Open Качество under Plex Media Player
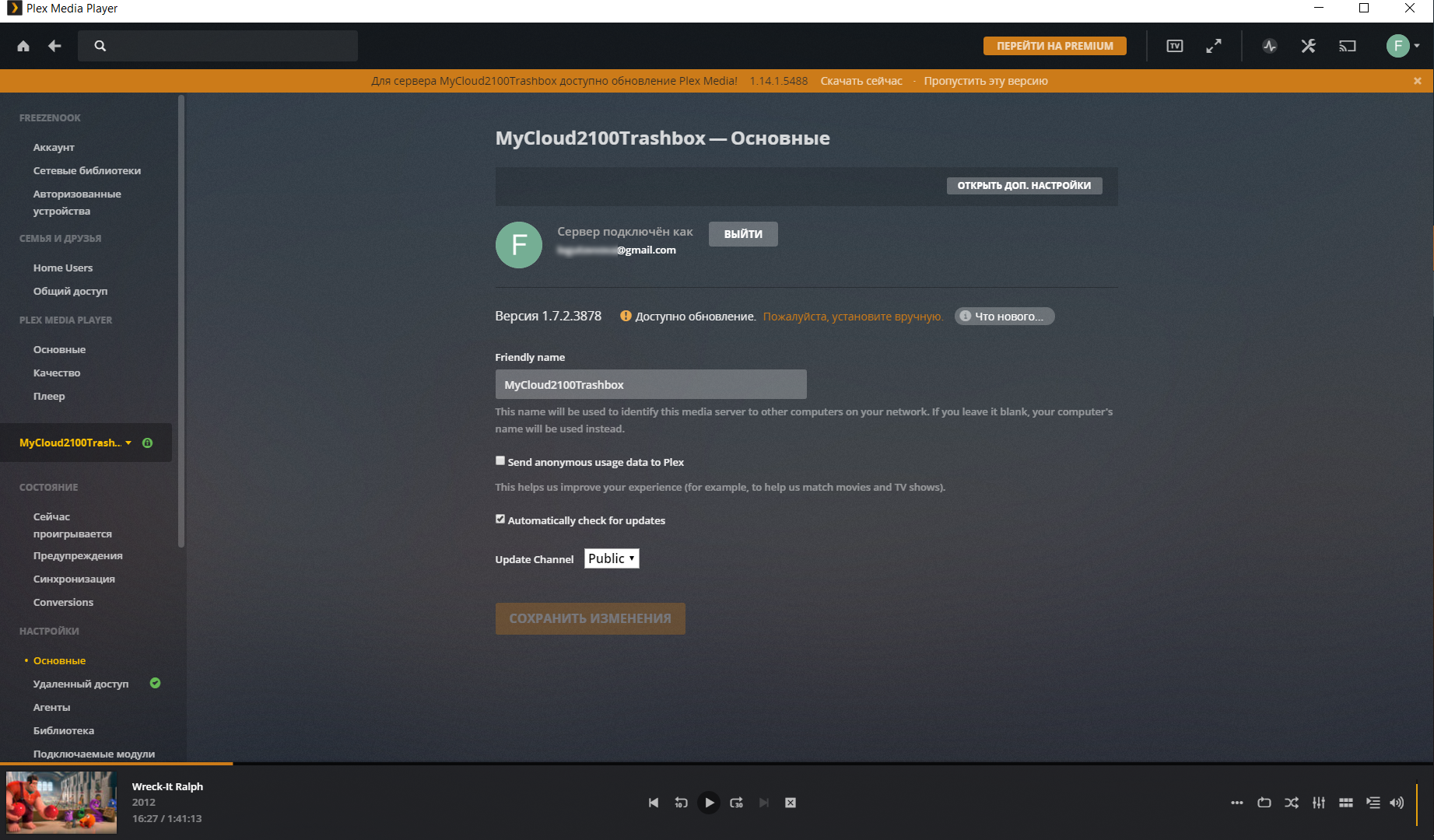This screenshot has height=840, width=1434. click(57, 373)
